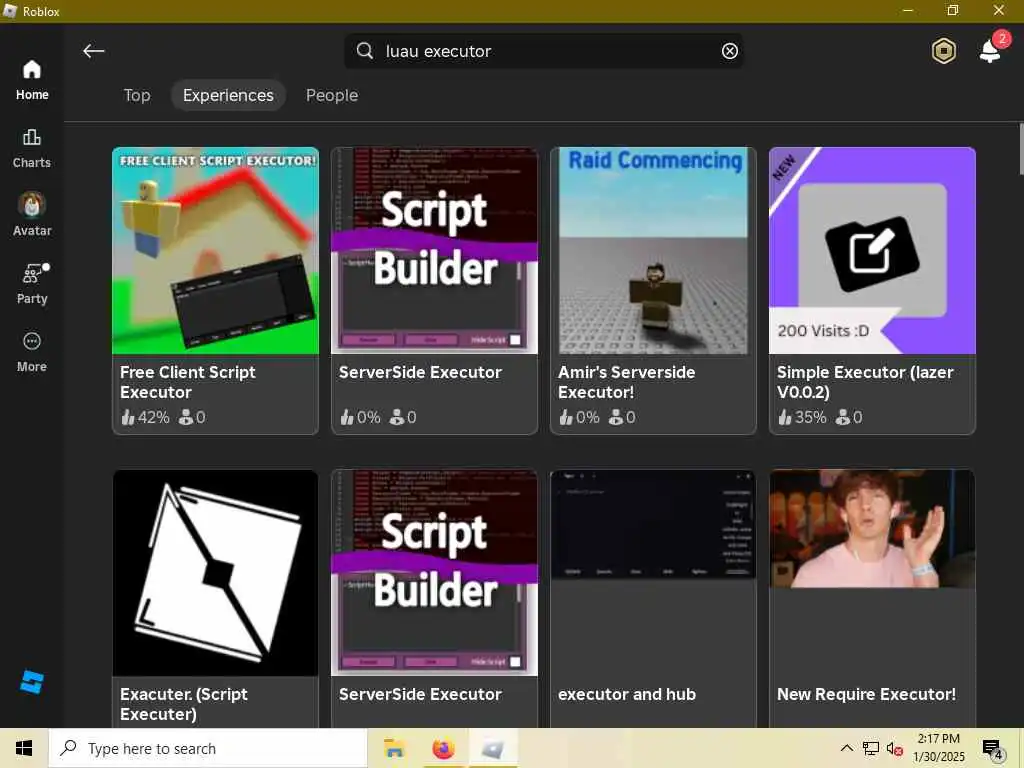Viewport: 1024px width, 768px height.
Task: Click the blue Roblox Studio icon
Action: pyautogui.click(x=31, y=682)
